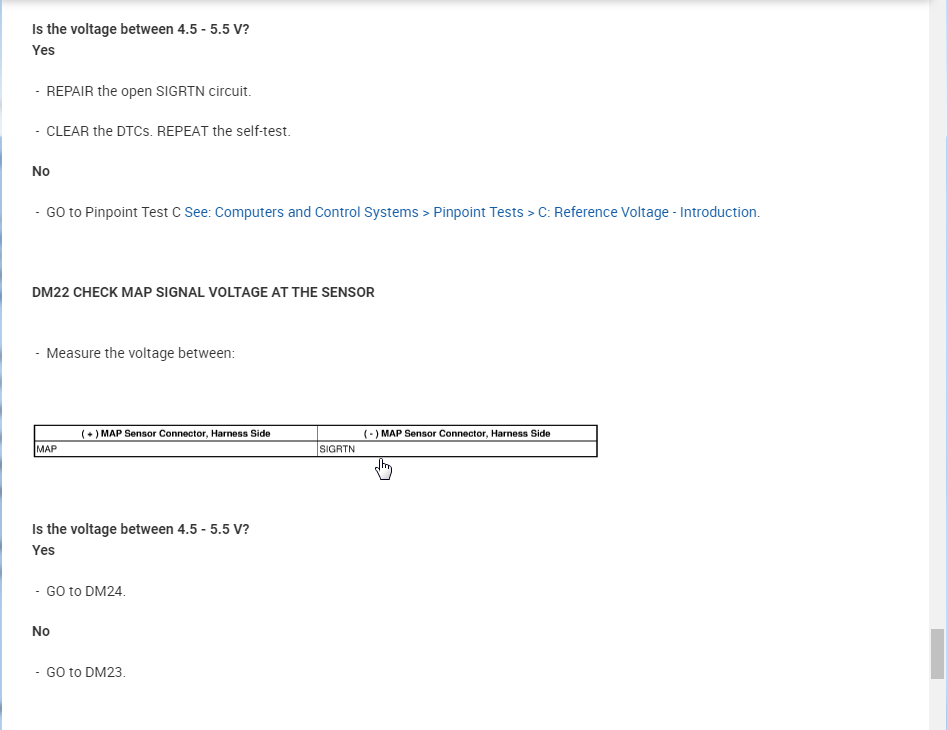Click the (-) MAP Sensor Connector header
The image size is (947, 730).
coord(457,433)
